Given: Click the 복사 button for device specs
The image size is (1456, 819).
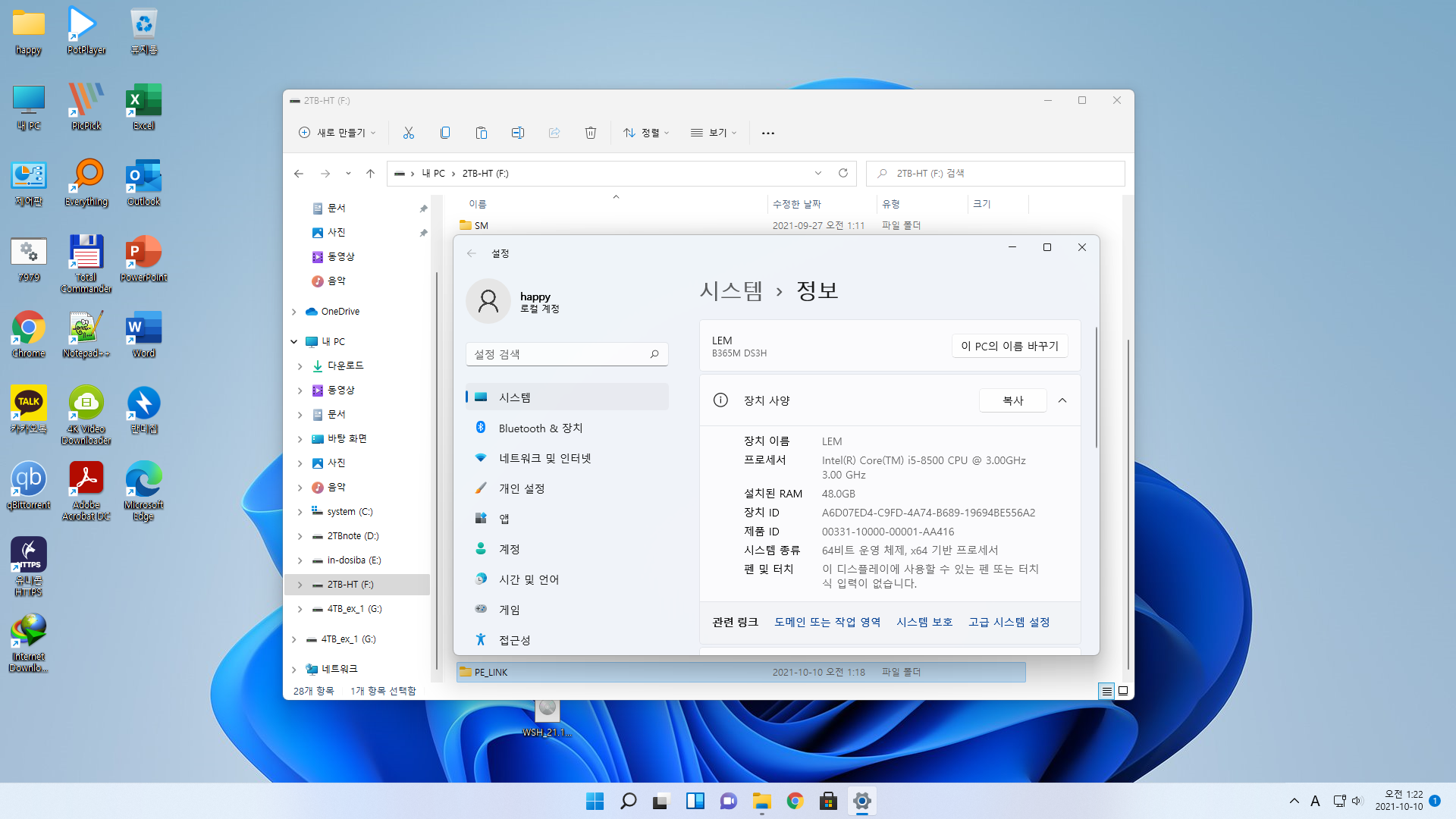Looking at the screenshot, I should point(1013,400).
